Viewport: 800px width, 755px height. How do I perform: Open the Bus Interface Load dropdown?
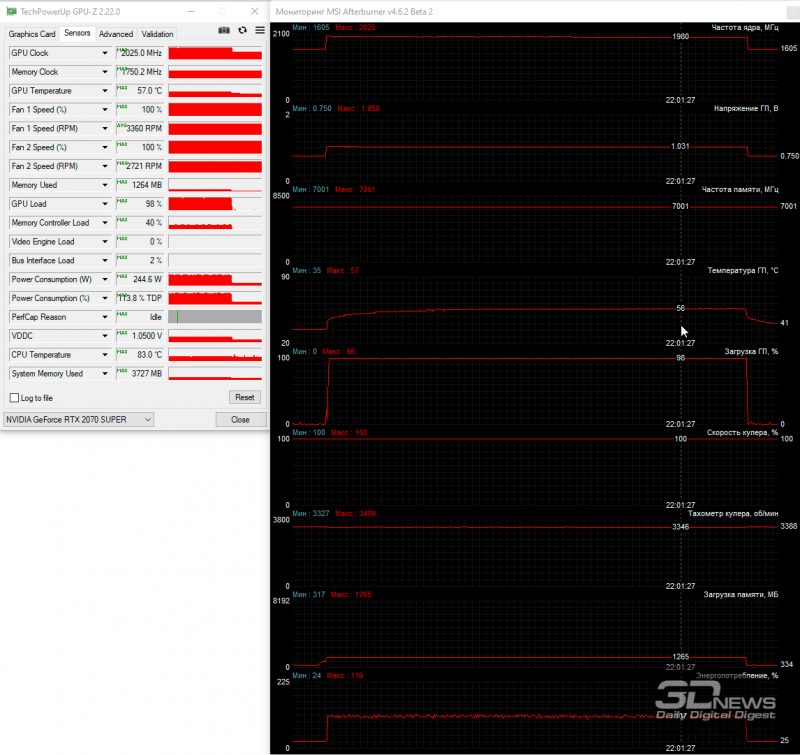pyautogui.click(x=105, y=261)
